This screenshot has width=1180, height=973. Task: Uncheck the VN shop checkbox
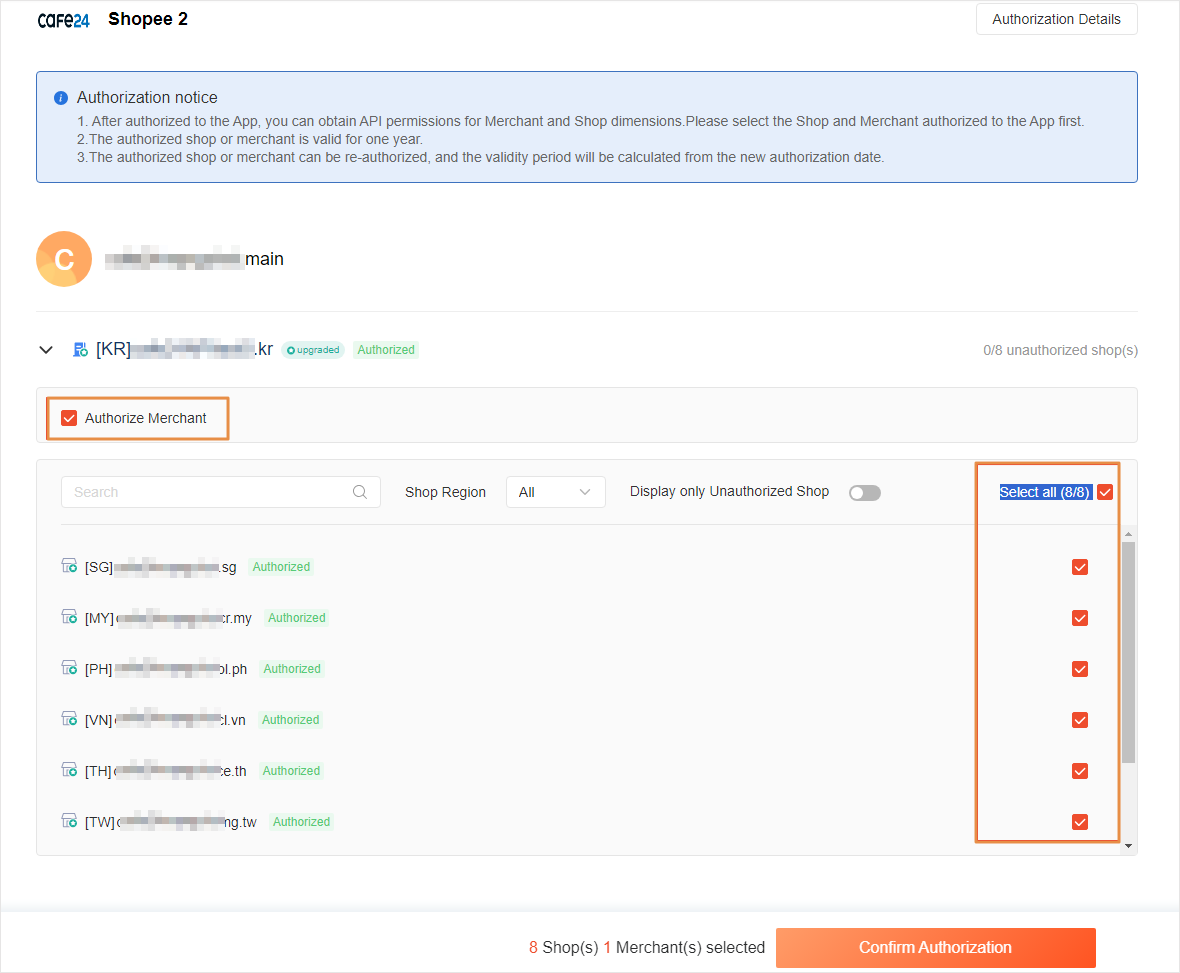pyautogui.click(x=1080, y=720)
